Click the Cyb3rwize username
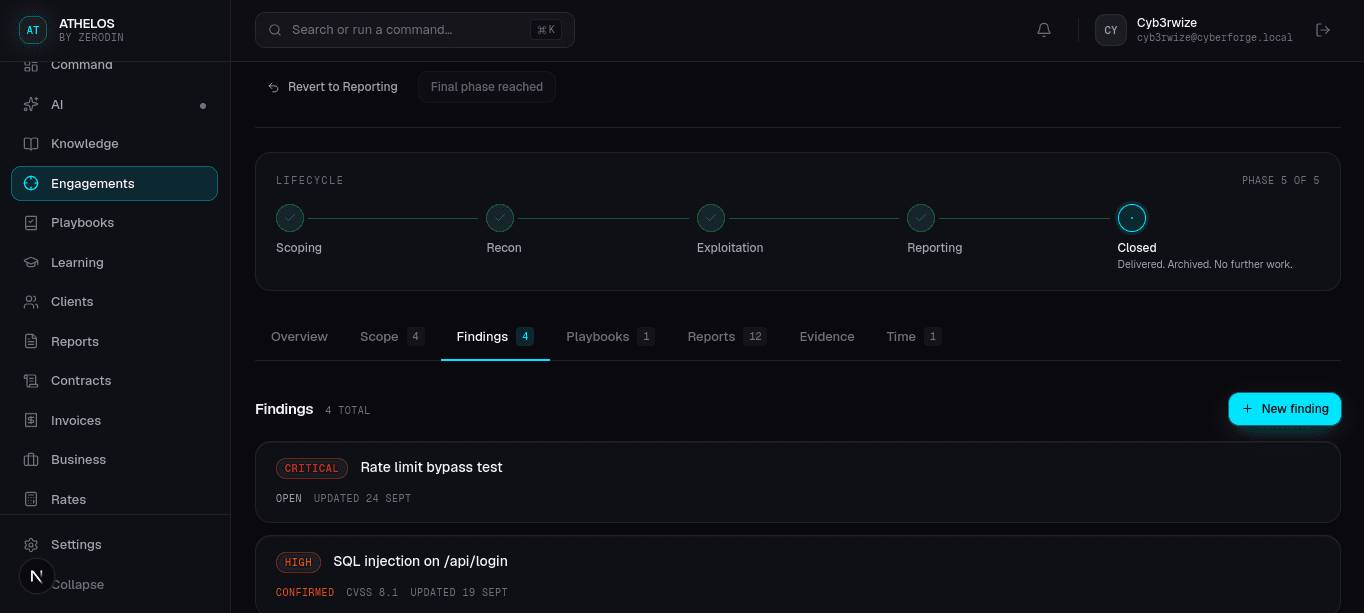The image size is (1364, 613). (x=1167, y=23)
